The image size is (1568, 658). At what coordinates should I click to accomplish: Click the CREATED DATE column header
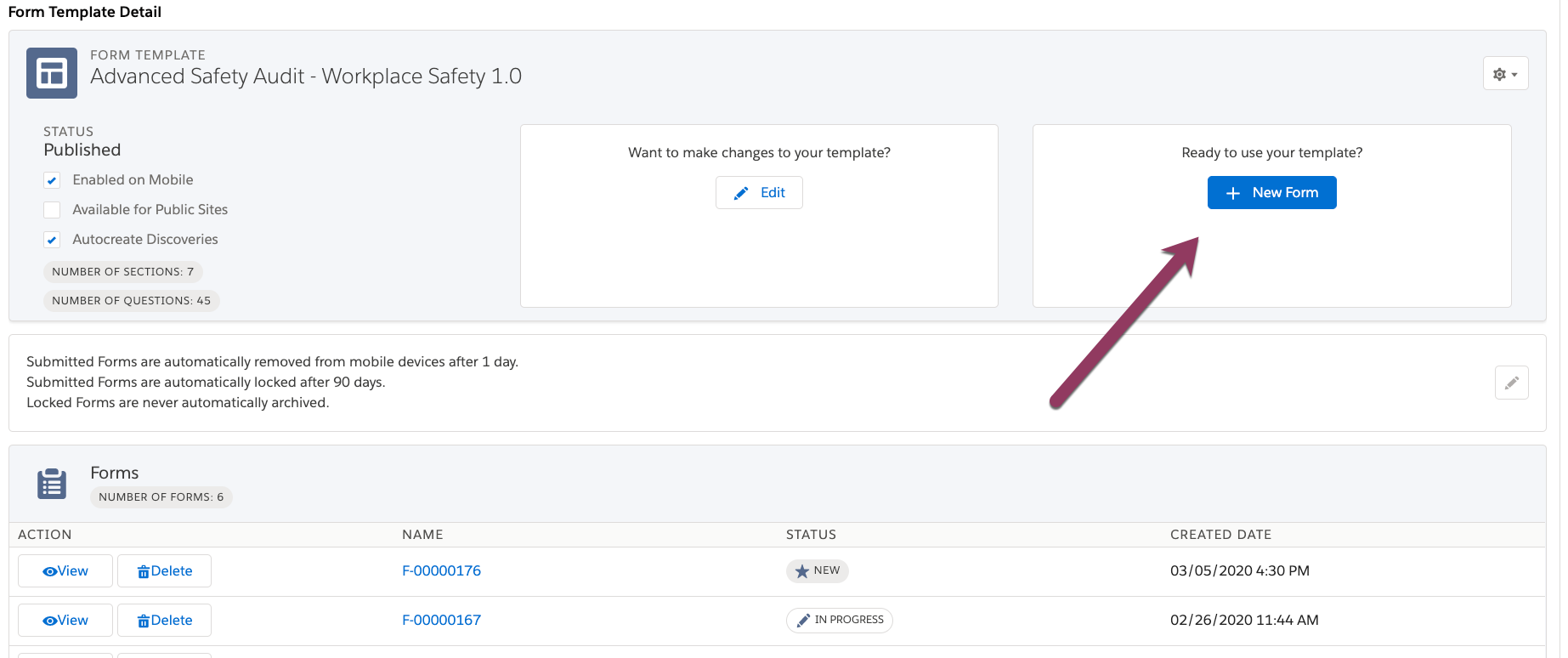coord(1220,535)
